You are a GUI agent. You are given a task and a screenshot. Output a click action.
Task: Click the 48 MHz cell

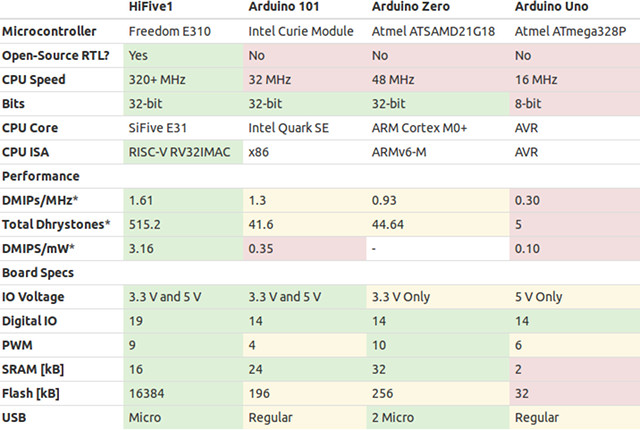click(x=438, y=80)
